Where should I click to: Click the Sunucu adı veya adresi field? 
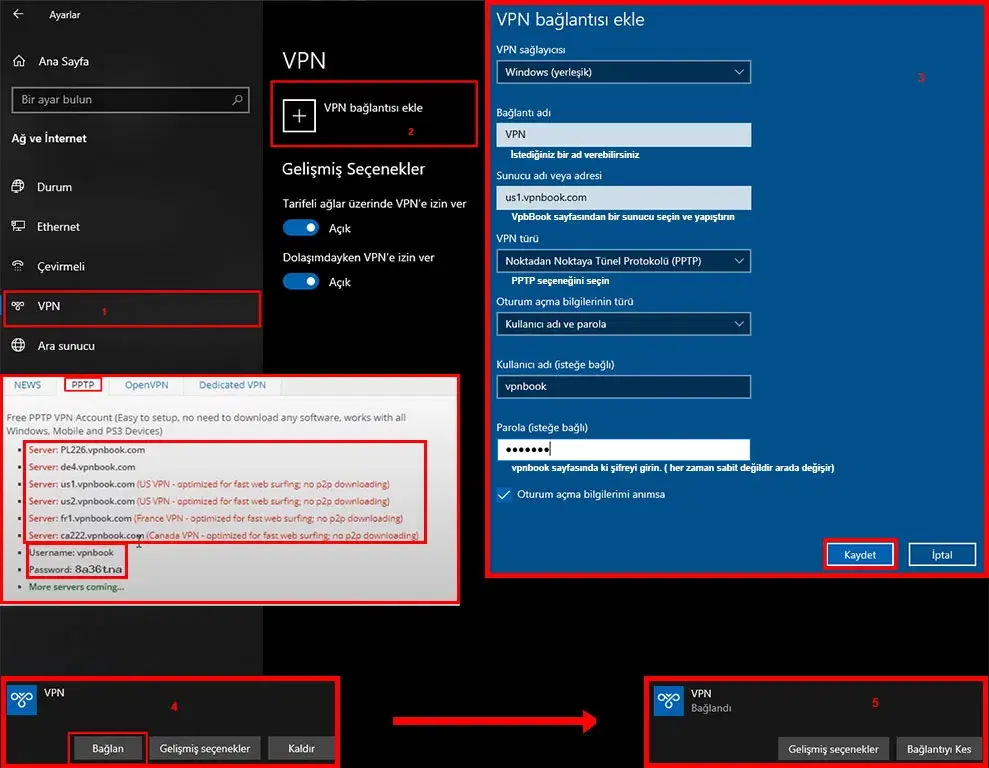623,197
